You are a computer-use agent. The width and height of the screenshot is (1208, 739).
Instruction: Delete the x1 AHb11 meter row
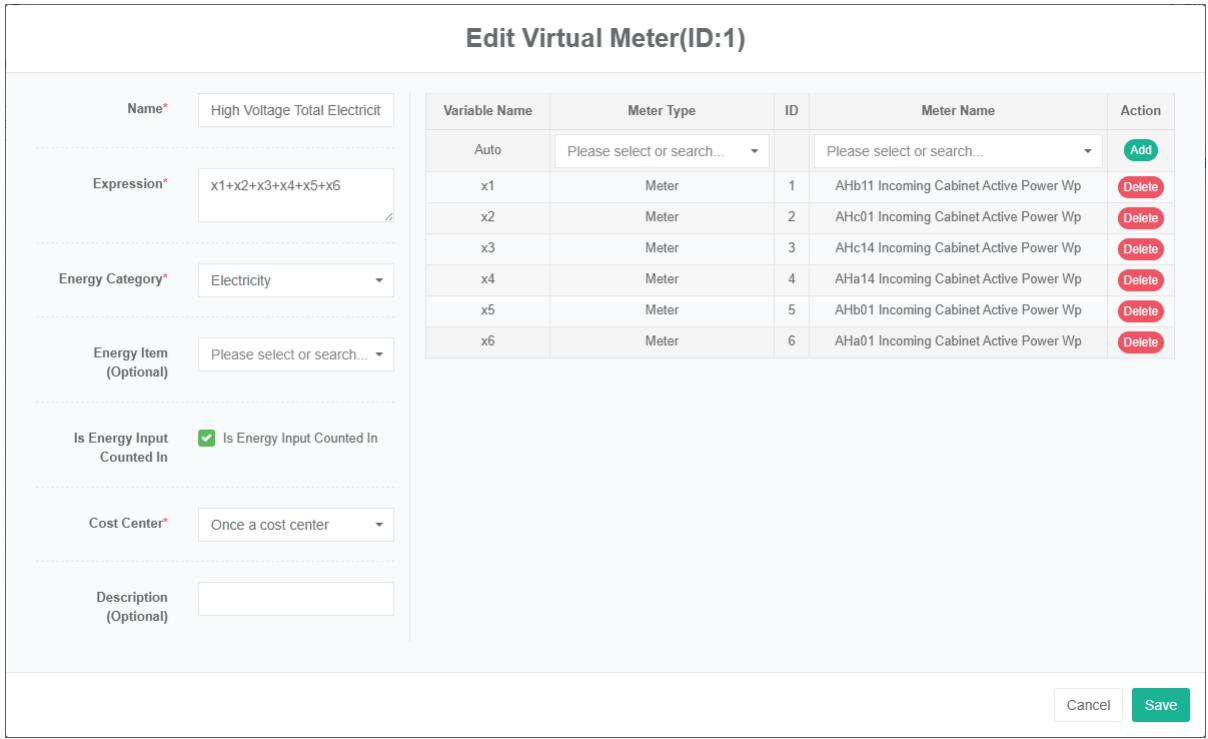coord(1140,187)
